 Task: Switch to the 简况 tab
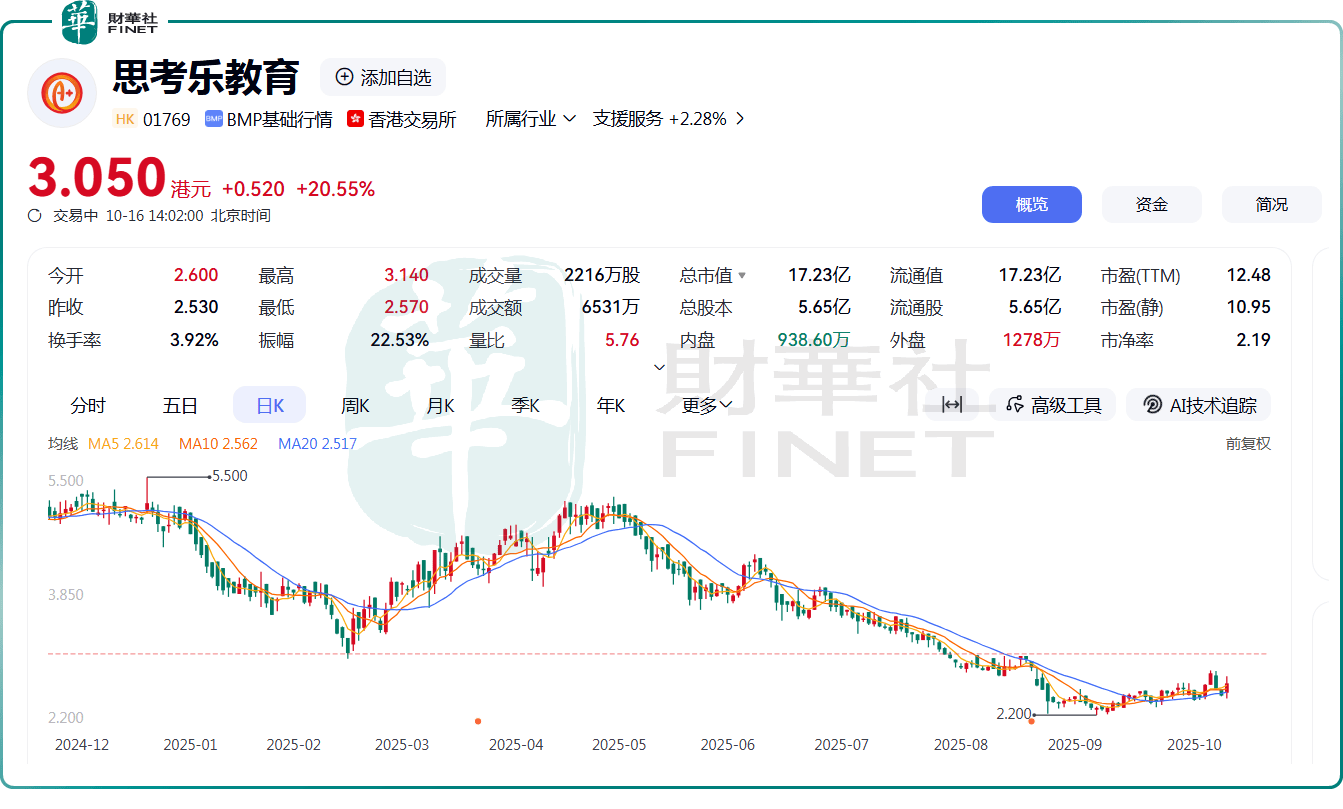pos(1271,204)
